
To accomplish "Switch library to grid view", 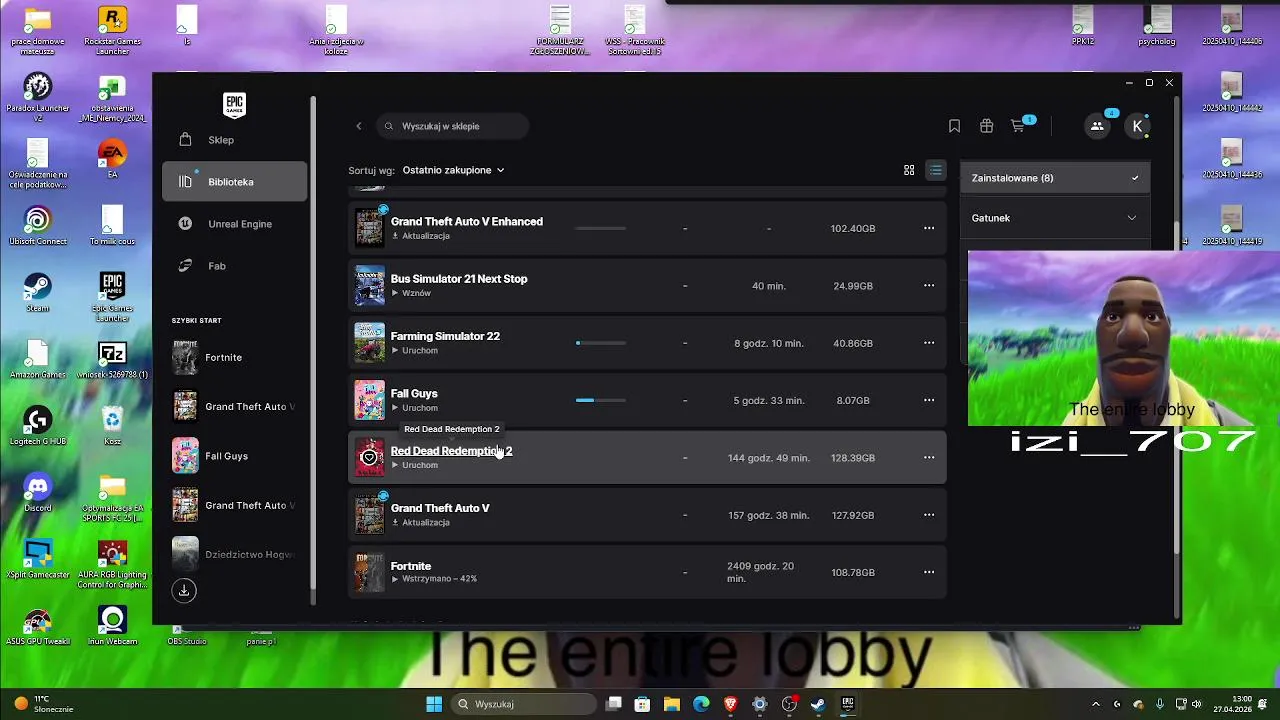I will tap(909, 170).
